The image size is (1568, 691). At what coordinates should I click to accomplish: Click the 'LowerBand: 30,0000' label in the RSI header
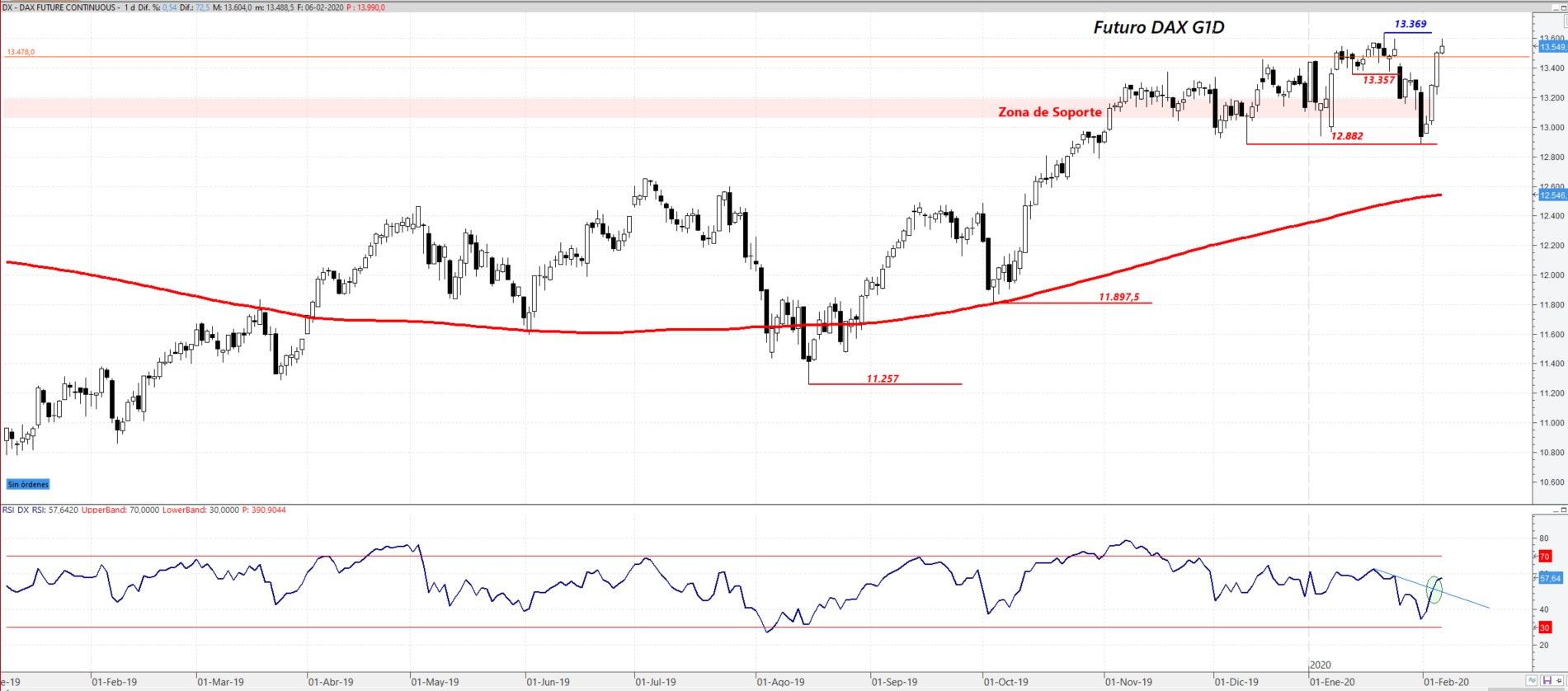click(x=200, y=510)
